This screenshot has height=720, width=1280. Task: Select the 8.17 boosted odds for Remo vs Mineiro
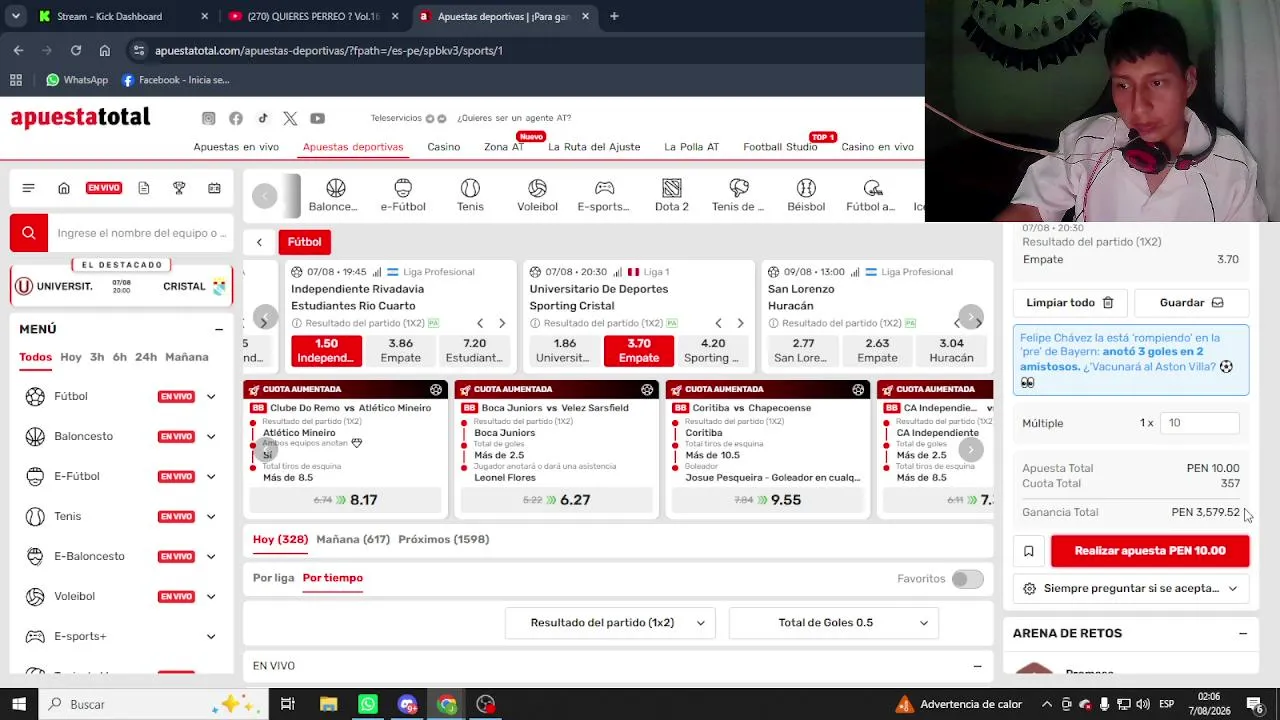click(x=346, y=500)
